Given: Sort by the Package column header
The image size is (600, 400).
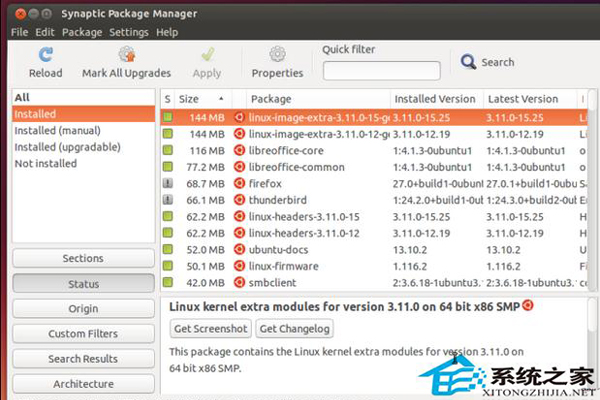Looking at the screenshot, I should pos(318,99).
